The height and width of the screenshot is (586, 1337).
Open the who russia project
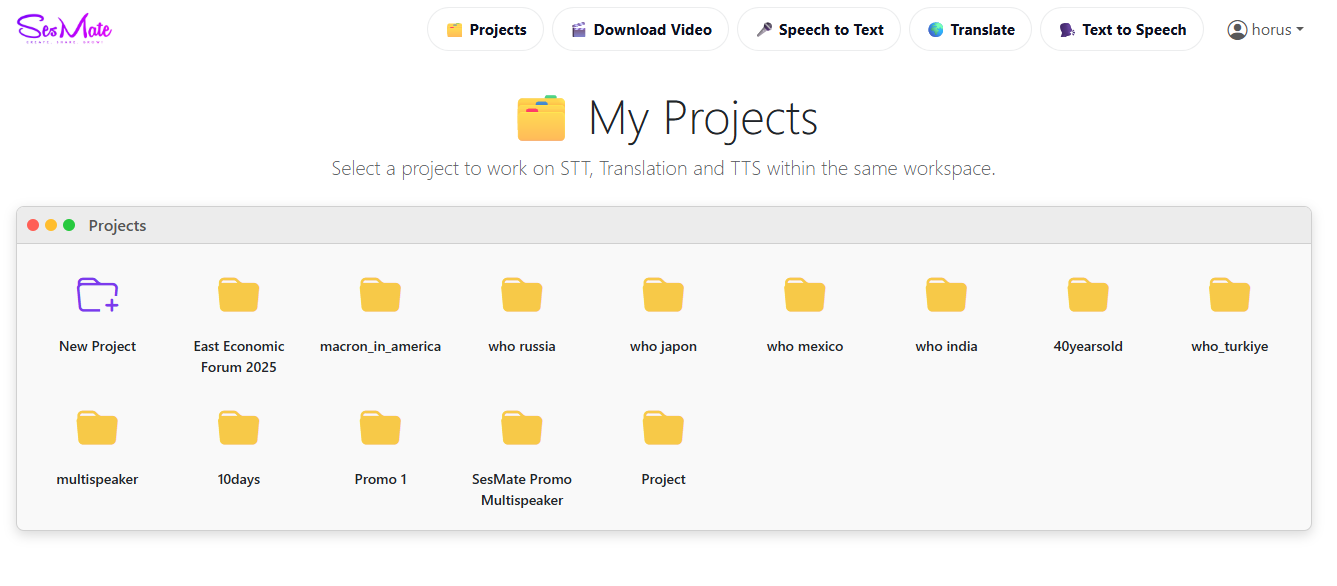point(521,294)
